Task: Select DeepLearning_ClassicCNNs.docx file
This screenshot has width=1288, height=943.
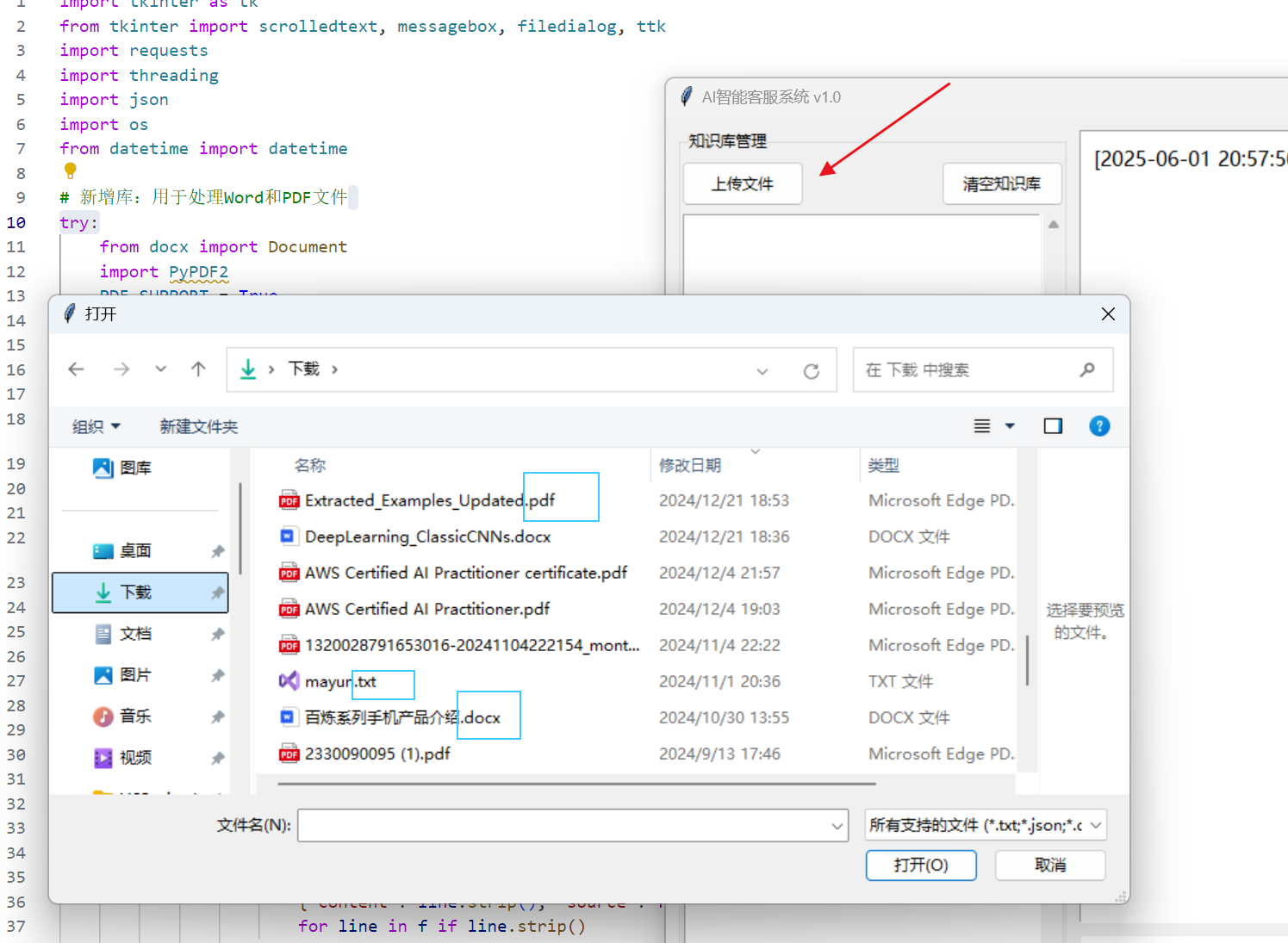Action: point(427,537)
